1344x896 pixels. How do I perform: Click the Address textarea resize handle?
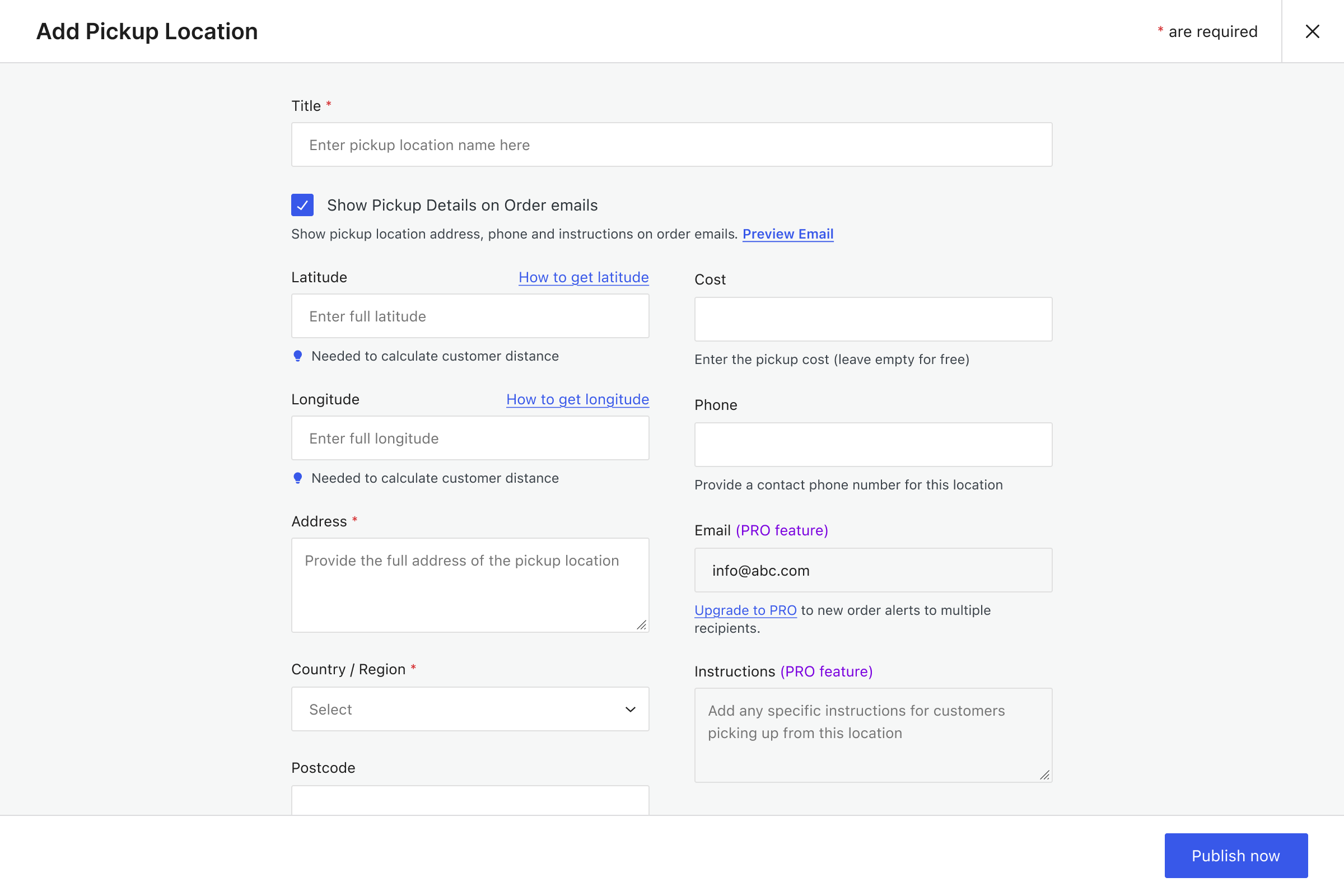(641, 625)
